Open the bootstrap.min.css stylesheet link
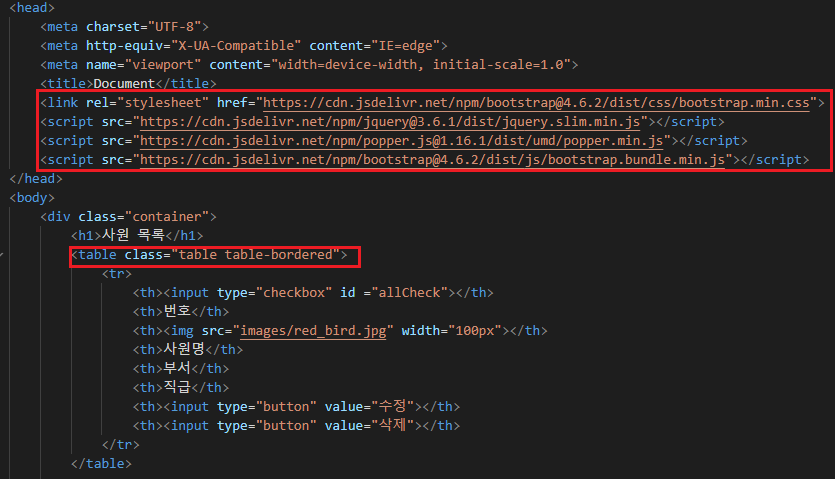Screen dimensions: 835x479 (536, 102)
